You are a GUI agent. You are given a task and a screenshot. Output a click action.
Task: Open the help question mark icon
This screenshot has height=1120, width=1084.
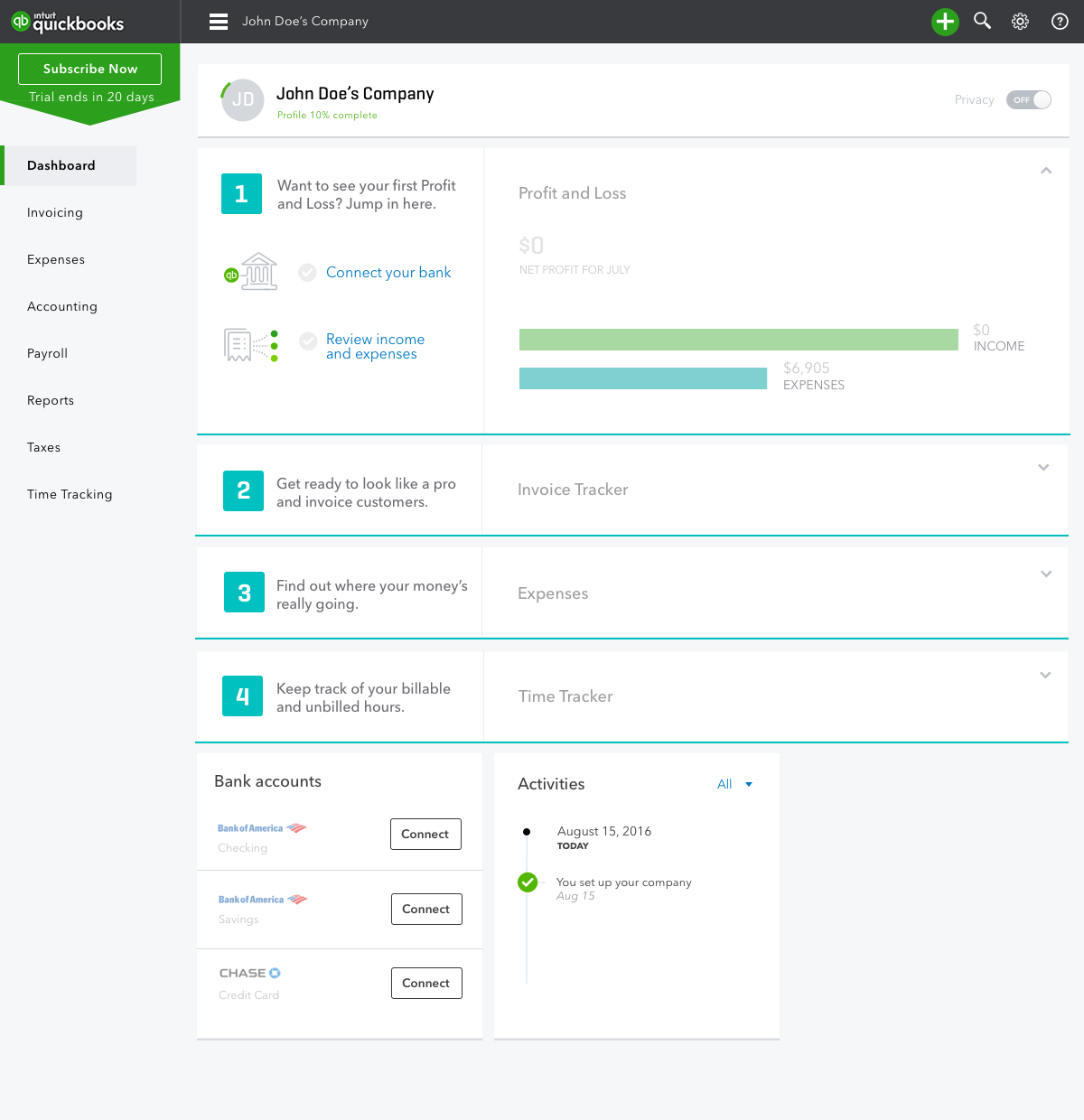click(x=1061, y=22)
